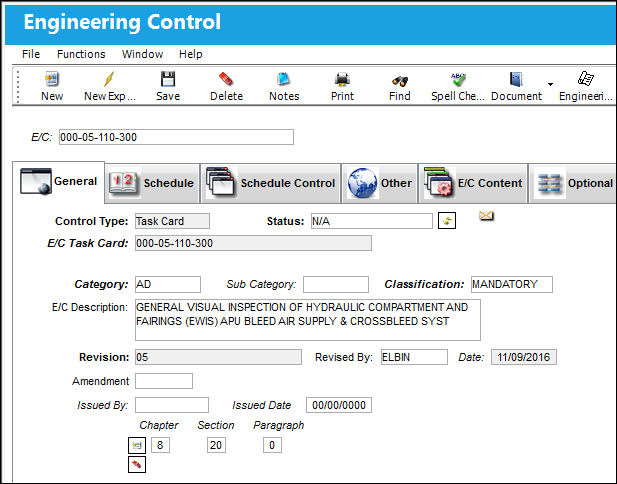Click the Date field 11/09/2016
617x484 pixels.
[524, 357]
